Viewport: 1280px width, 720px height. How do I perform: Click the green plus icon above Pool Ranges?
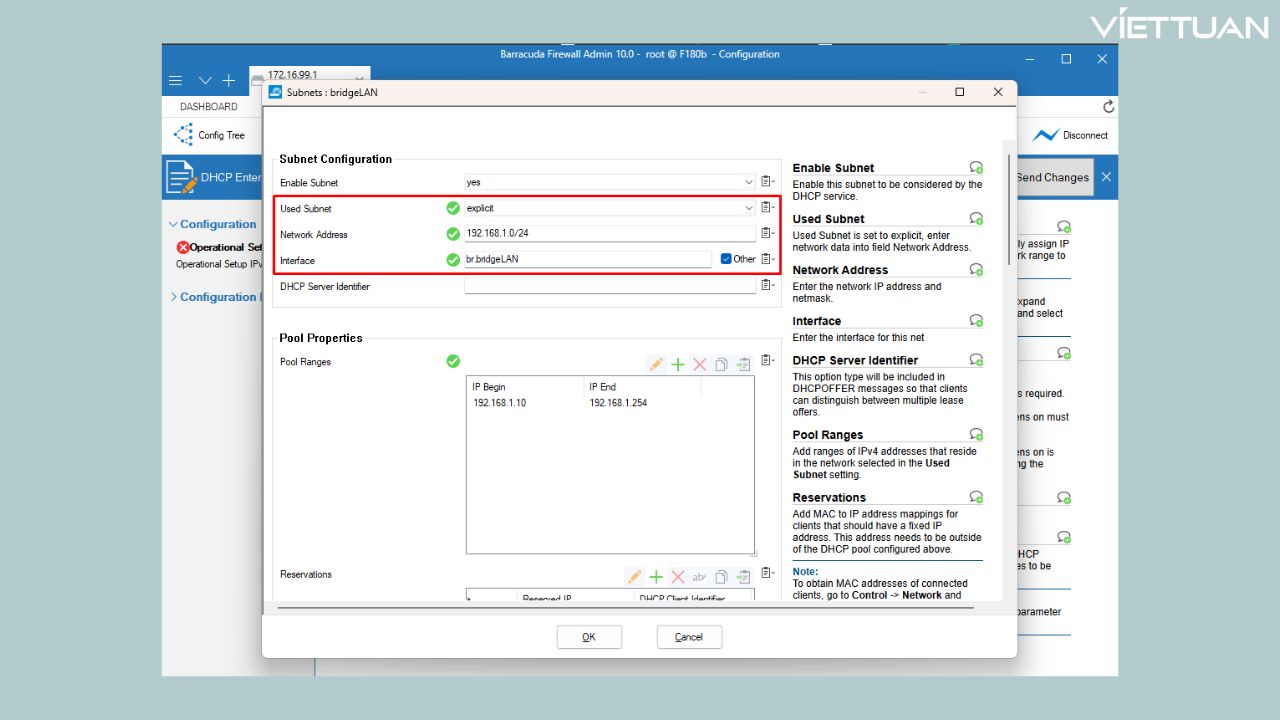(x=678, y=365)
